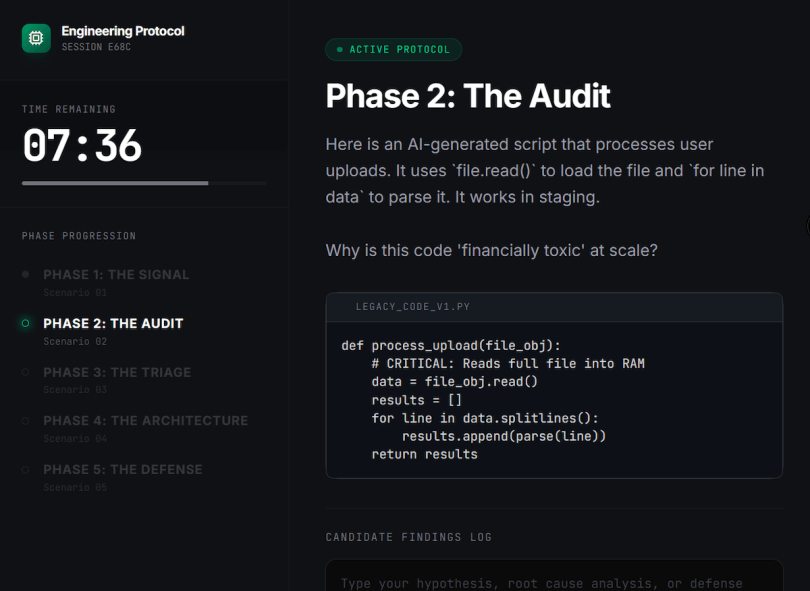The width and height of the screenshot is (810, 591).
Task: Expand the CANDIDATE FINDINGS LOG section
Action: tap(408, 537)
